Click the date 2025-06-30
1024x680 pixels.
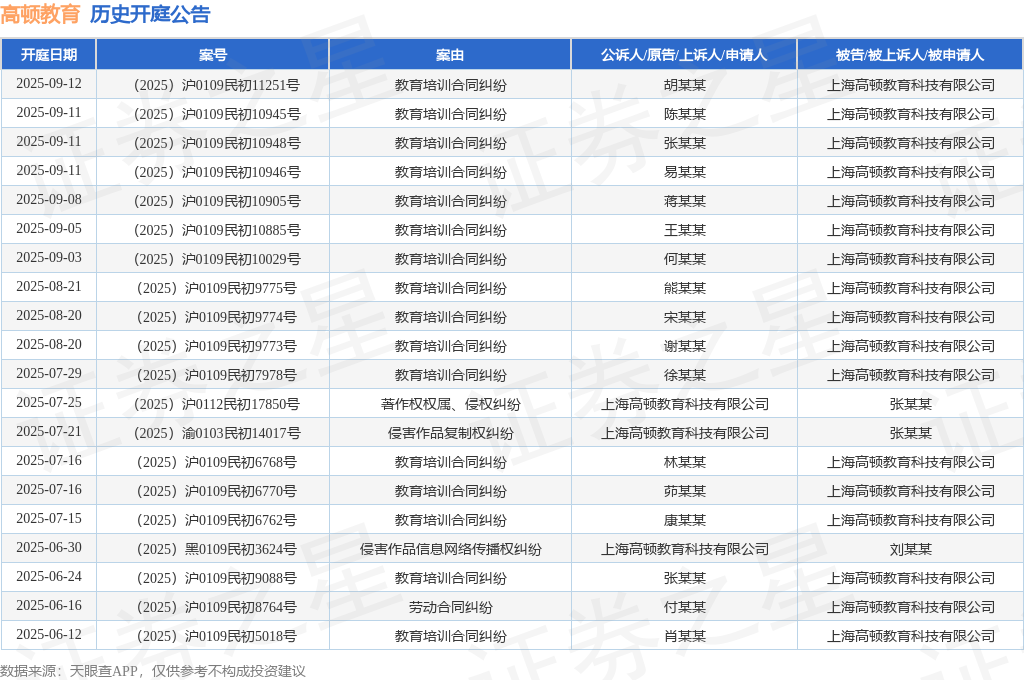click(49, 547)
